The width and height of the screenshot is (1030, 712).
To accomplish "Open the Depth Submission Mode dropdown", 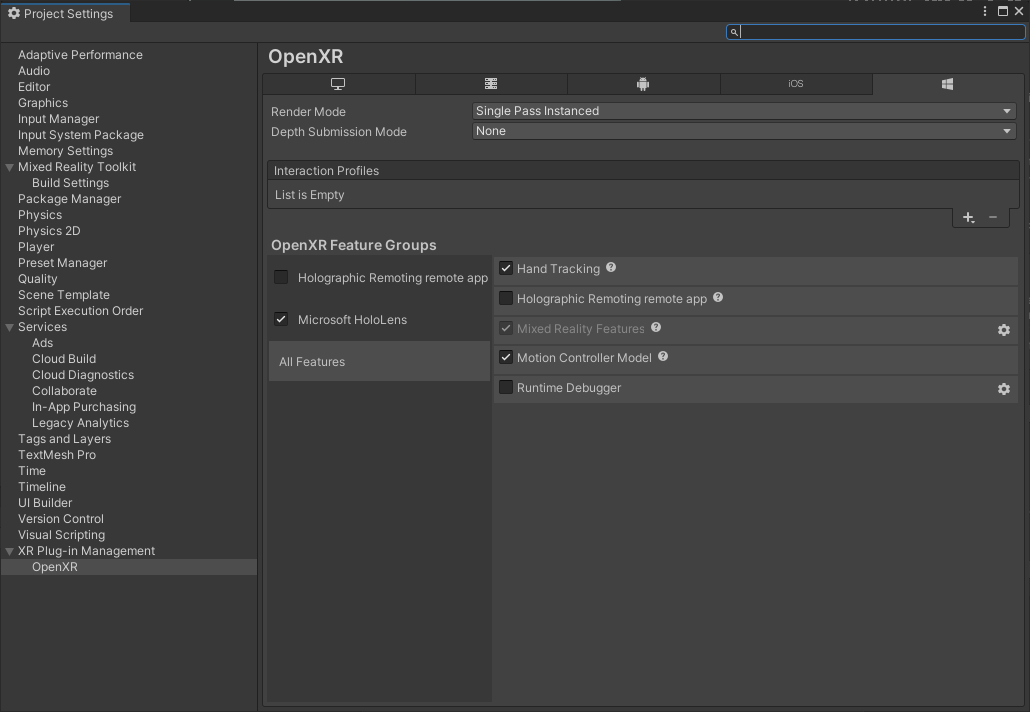I will point(743,131).
